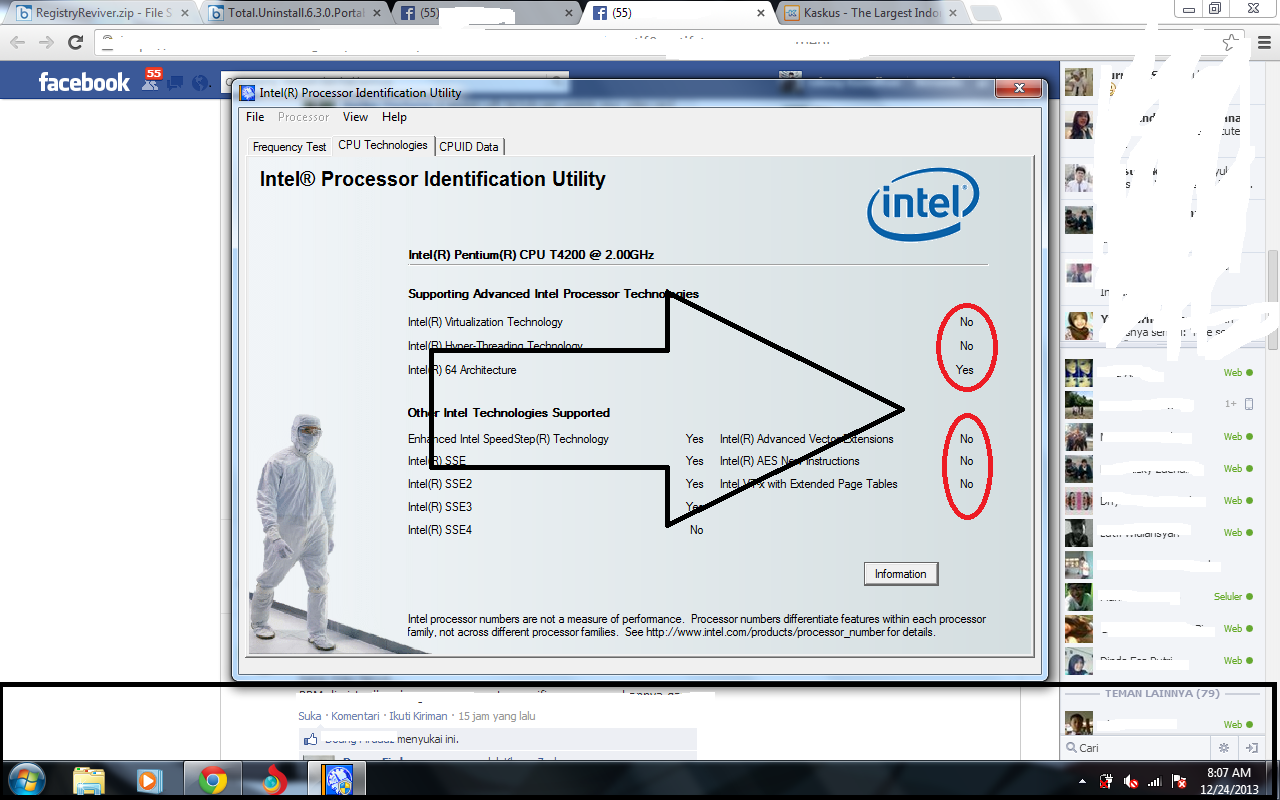This screenshot has width=1280, height=800.
Task: Open Action Center flag icon
Action: tap(1179, 781)
